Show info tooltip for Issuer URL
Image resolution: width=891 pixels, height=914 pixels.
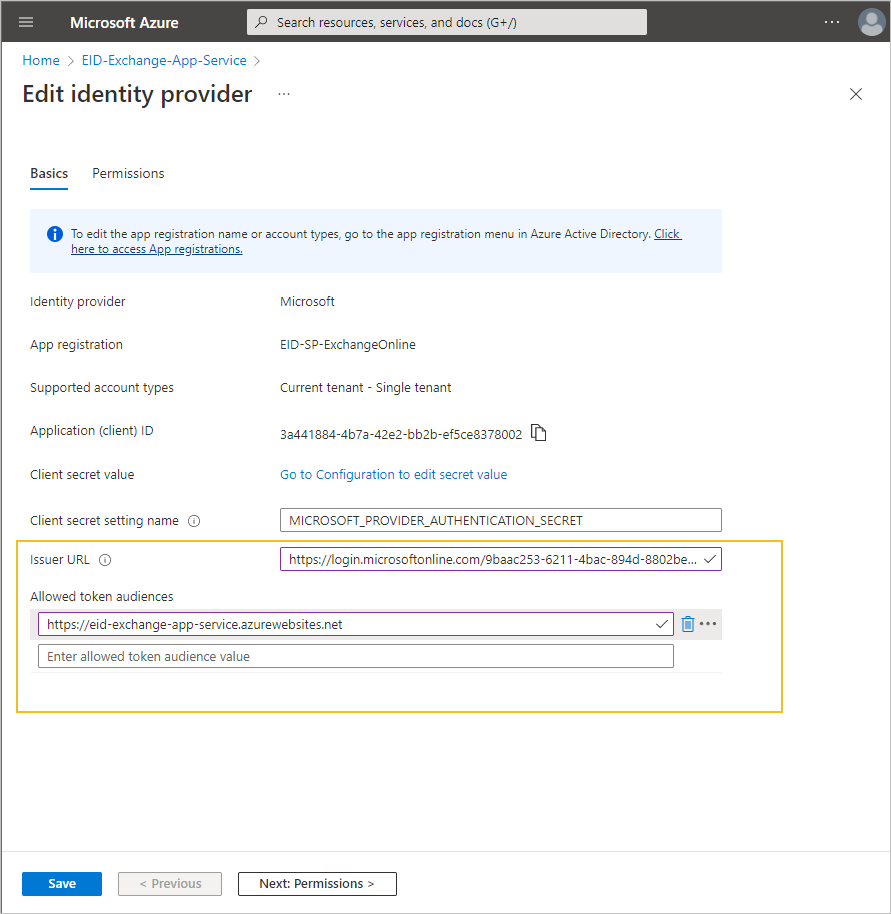point(105,560)
